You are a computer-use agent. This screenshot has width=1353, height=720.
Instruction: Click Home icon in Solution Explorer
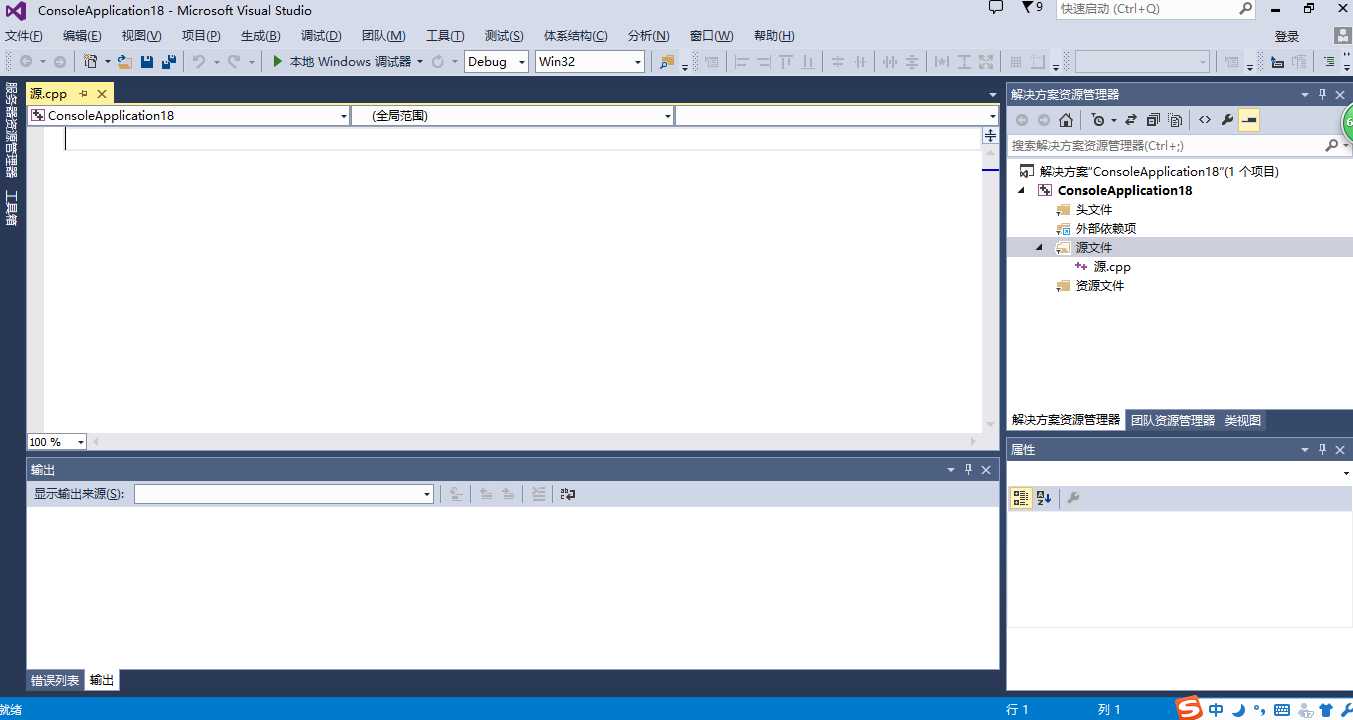[x=1066, y=120]
